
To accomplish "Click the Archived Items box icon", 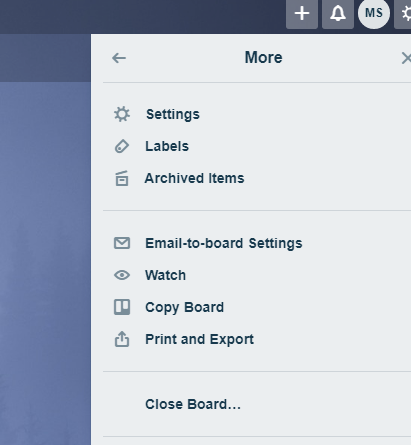I will point(122,178).
